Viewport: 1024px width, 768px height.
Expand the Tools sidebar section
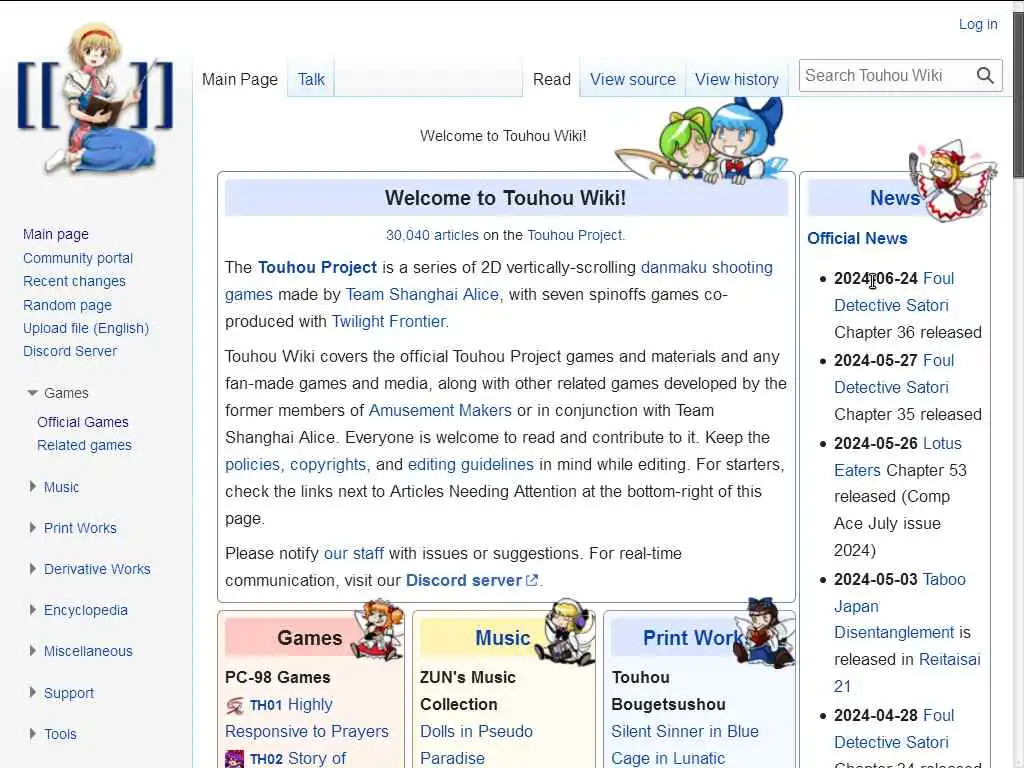32,733
